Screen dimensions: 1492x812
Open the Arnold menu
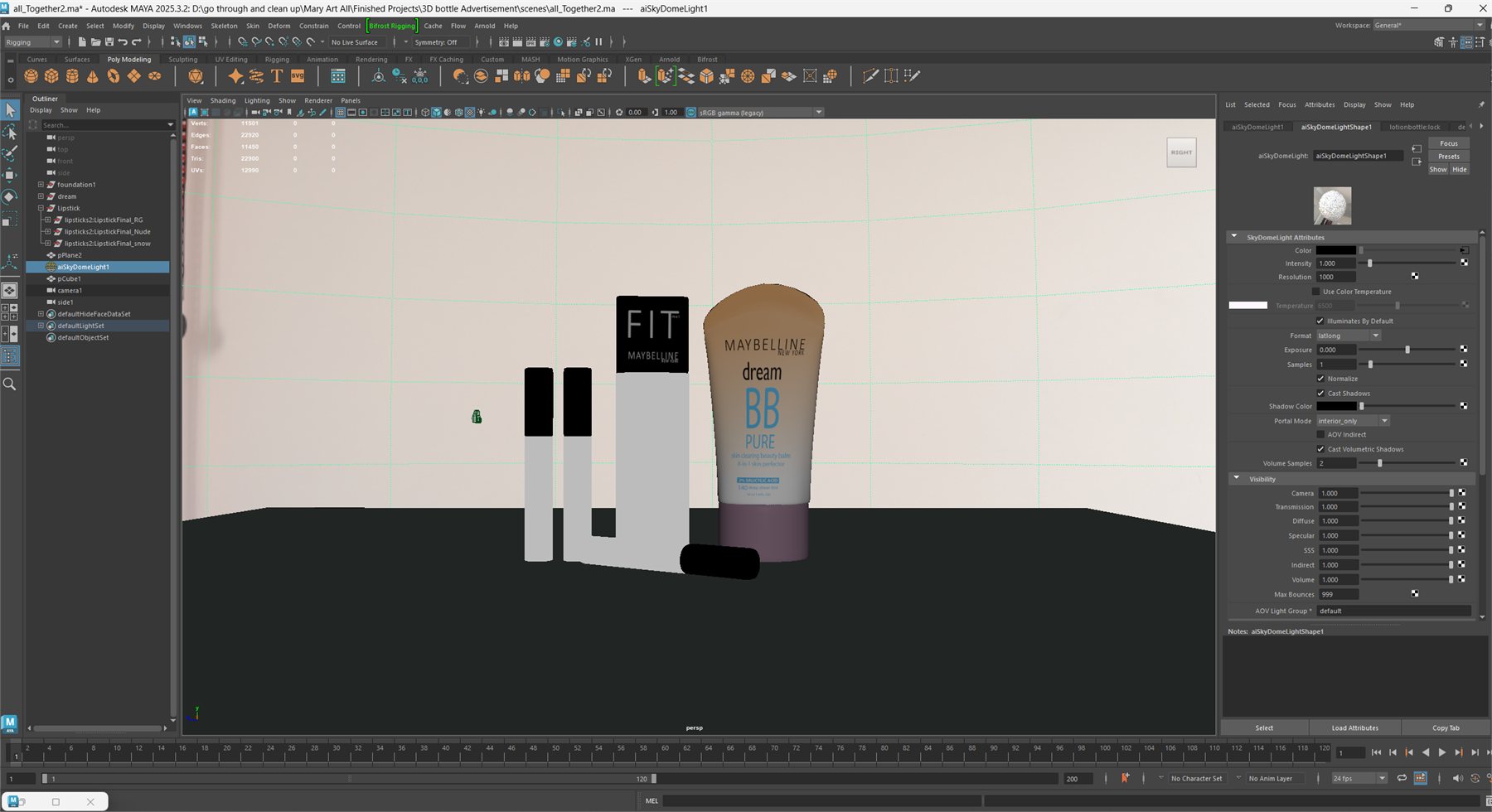(x=485, y=26)
